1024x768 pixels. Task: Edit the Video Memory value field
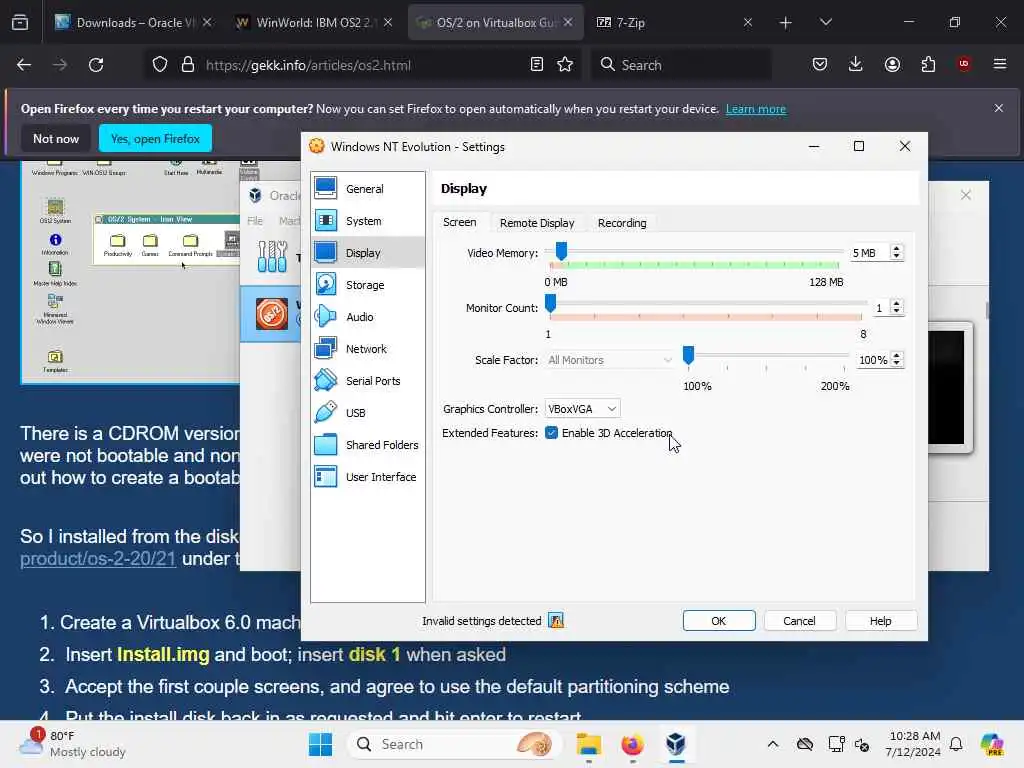(869, 253)
